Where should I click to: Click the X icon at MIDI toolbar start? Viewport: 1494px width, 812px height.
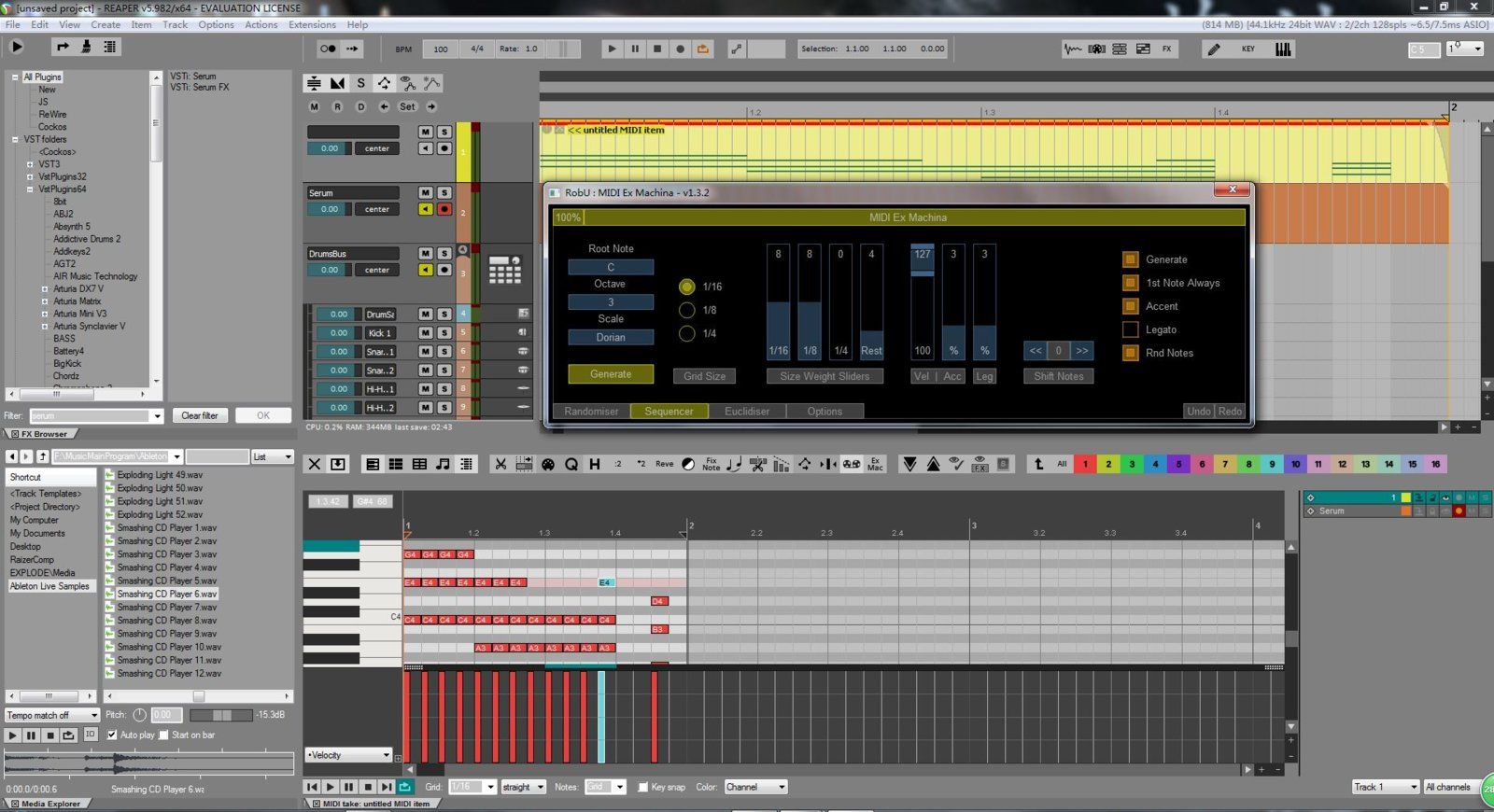pos(315,464)
